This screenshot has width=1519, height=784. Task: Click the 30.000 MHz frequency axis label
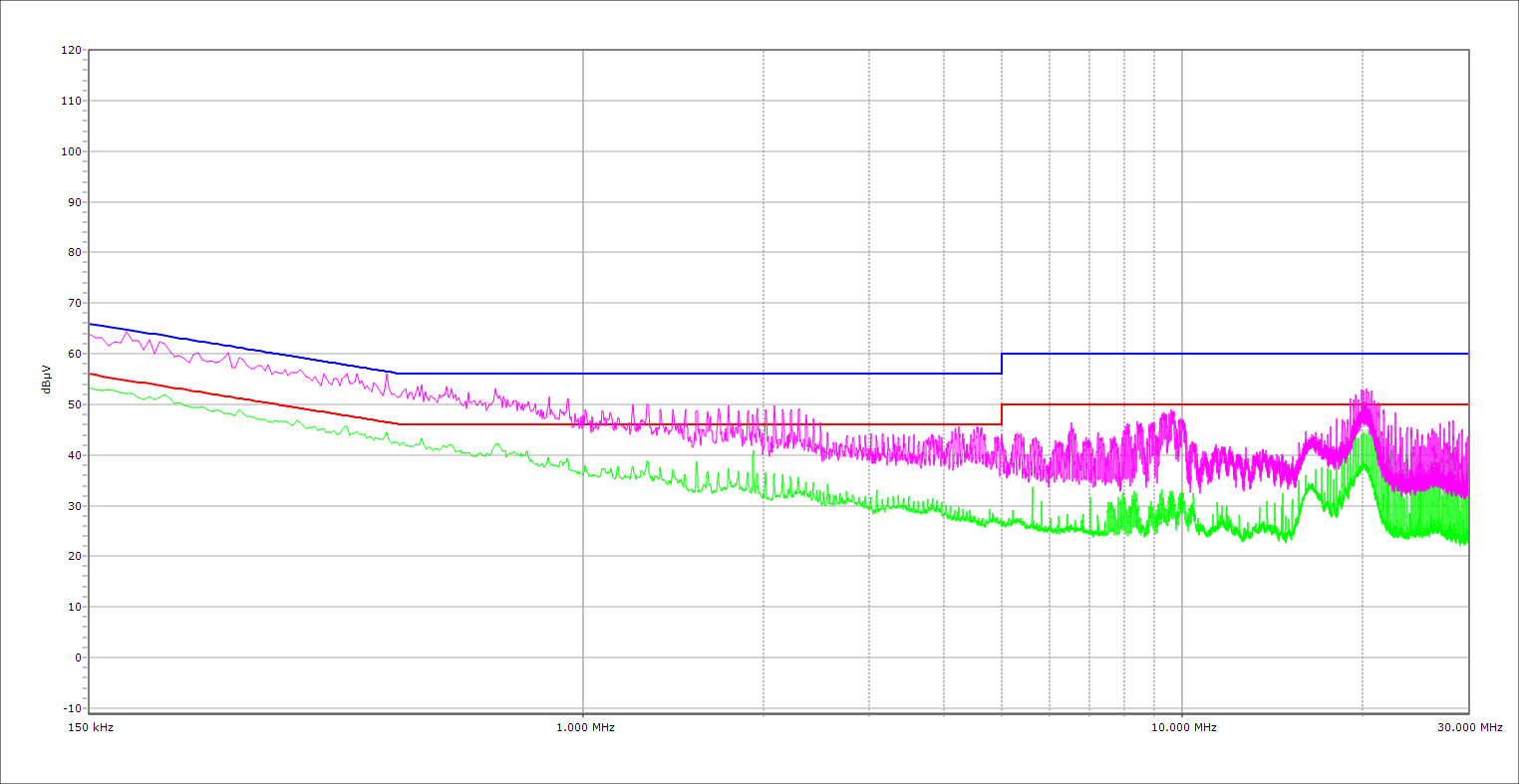(x=1469, y=727)
